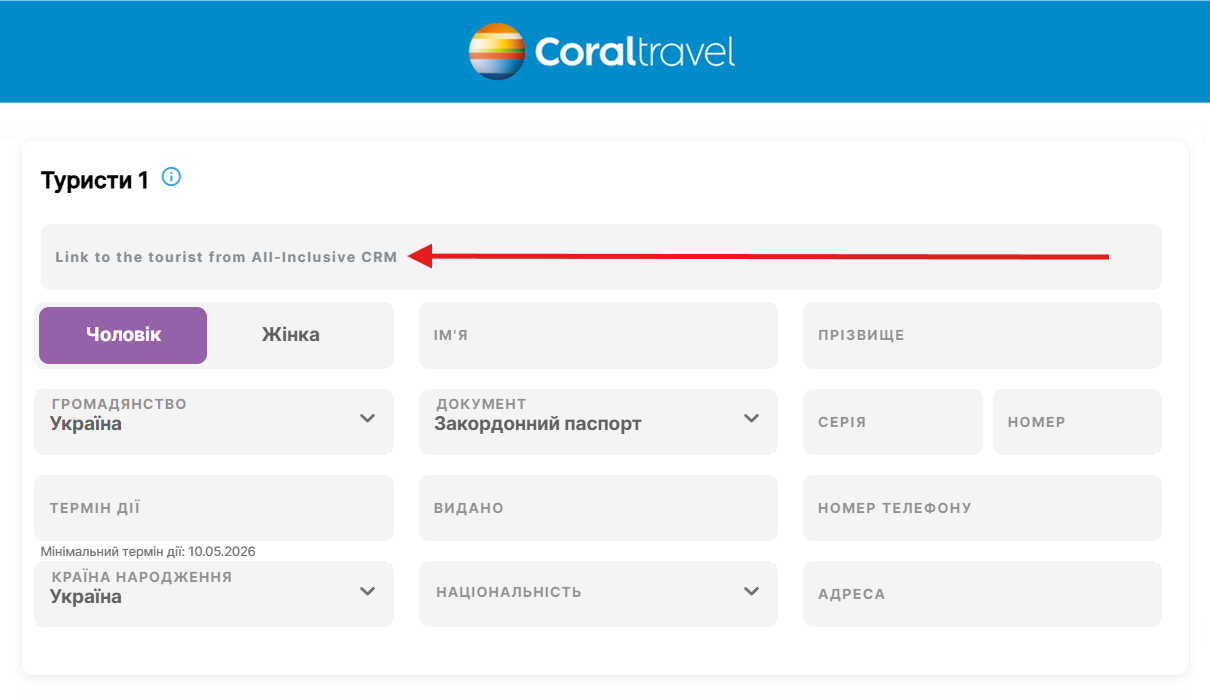Viewport: 1210px width, 697px height.
Task: Open the info icon next to Туристи 1
Action: pyautogui.click(x=171, y=178)
